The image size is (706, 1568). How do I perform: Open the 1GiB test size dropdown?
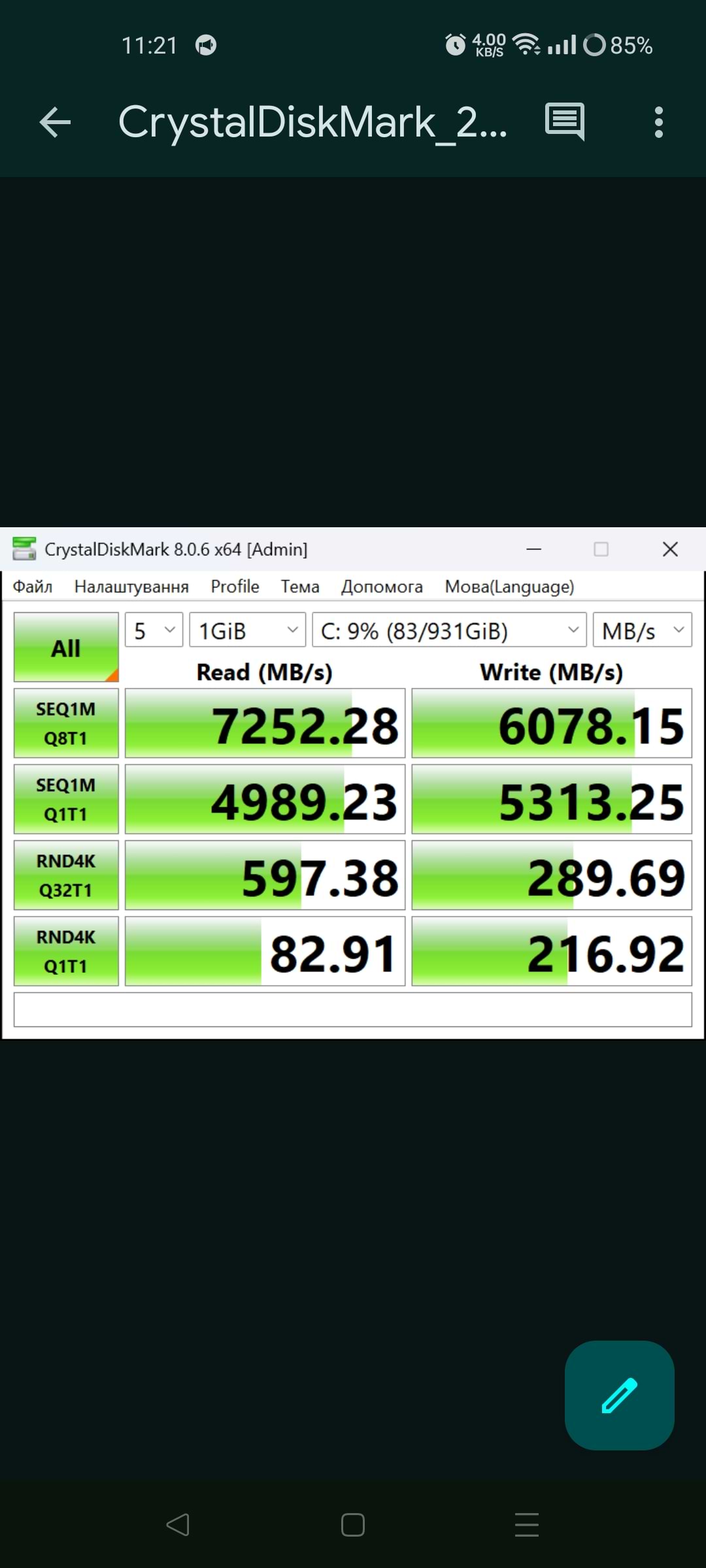[x=247, y=630]
